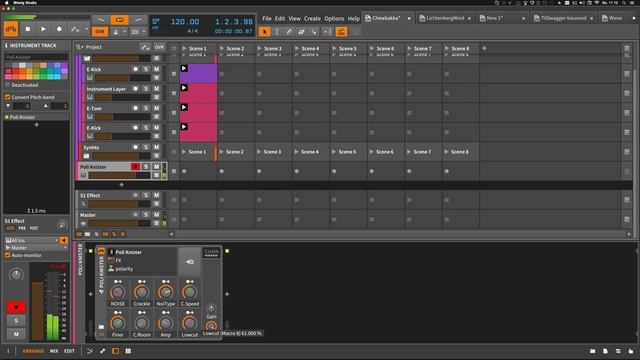Screen dimensions: 640x360
Task: Arm global recording in the transport
Action: (x=59, y=29)
